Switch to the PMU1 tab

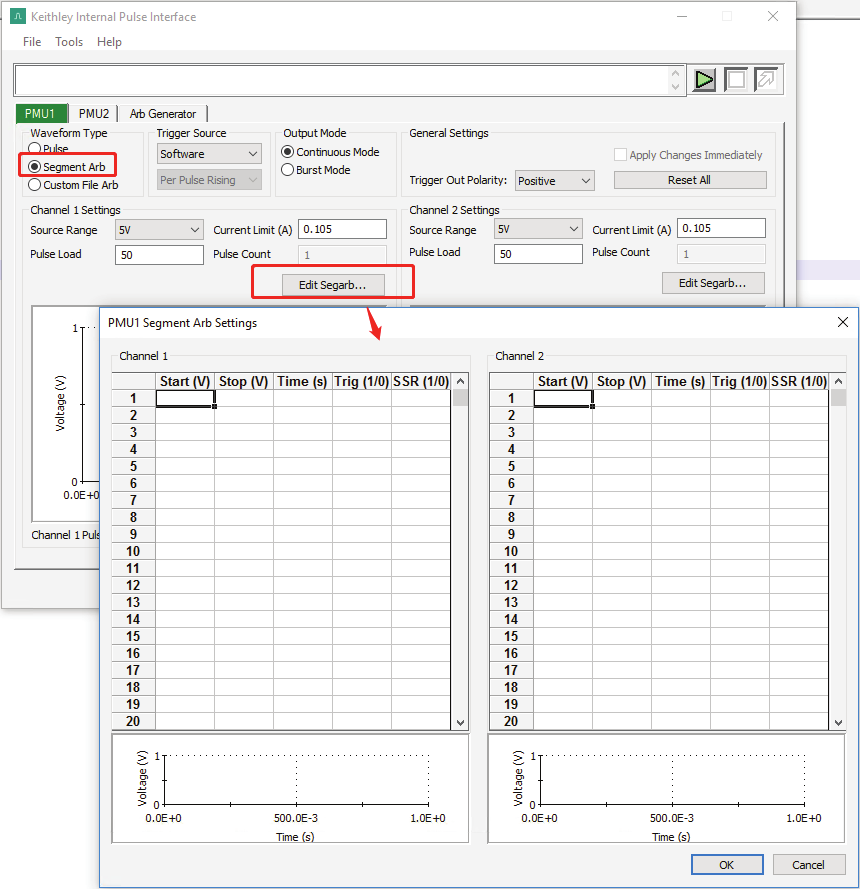pos(40,113)
